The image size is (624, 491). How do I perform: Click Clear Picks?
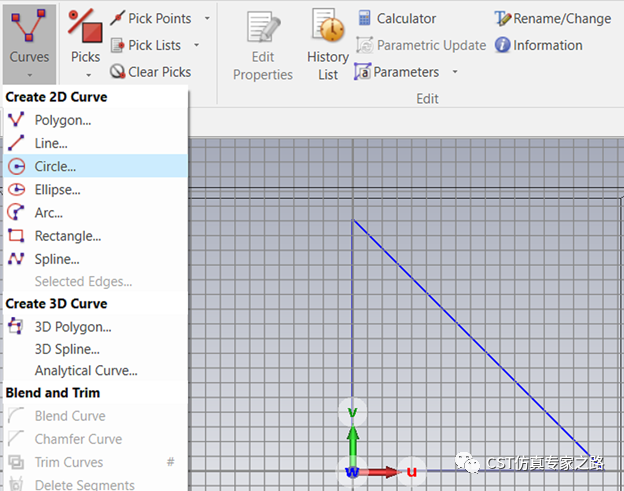coord(150,72)
